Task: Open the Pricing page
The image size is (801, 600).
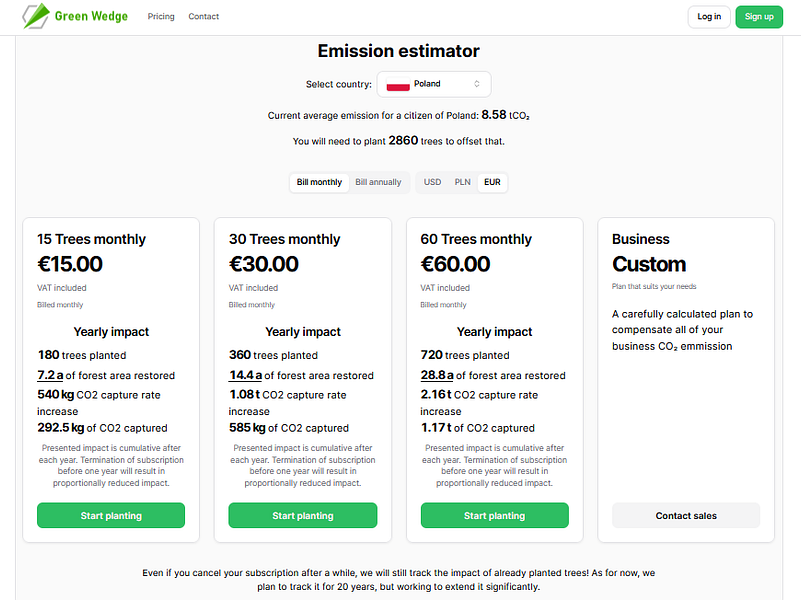Action: 161,17
